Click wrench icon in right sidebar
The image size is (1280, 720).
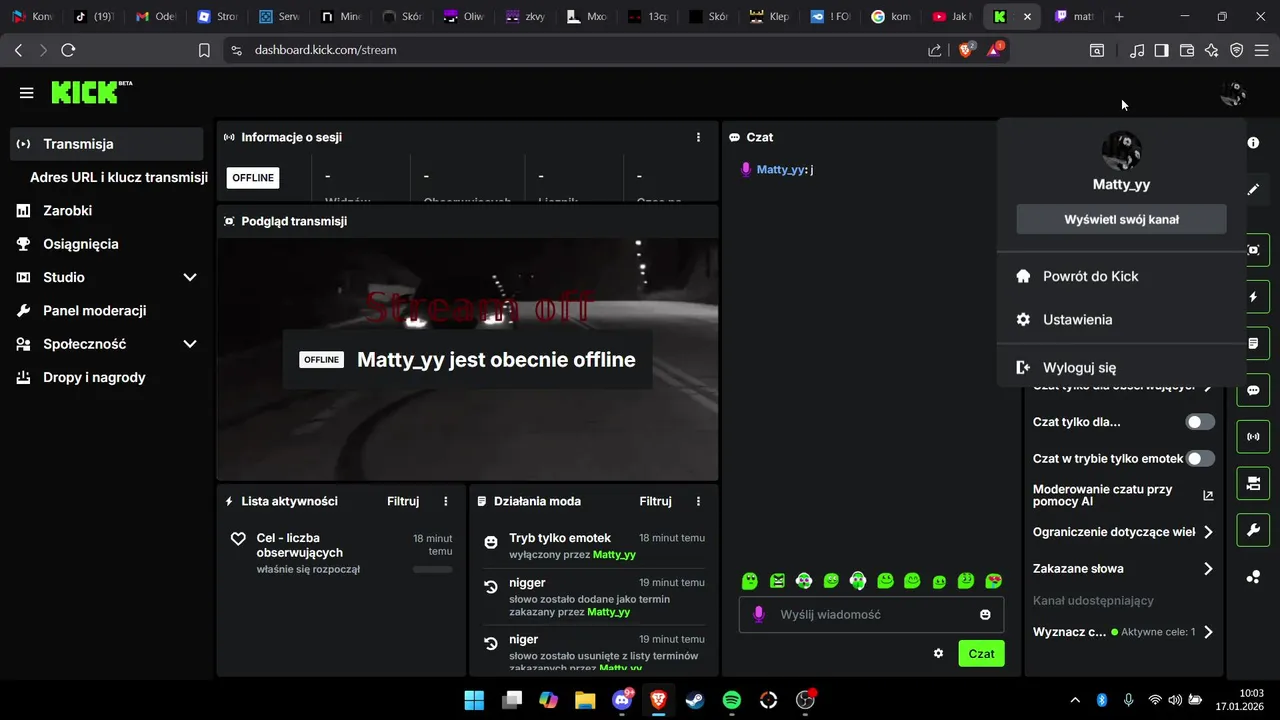[x=1254, y=530]
